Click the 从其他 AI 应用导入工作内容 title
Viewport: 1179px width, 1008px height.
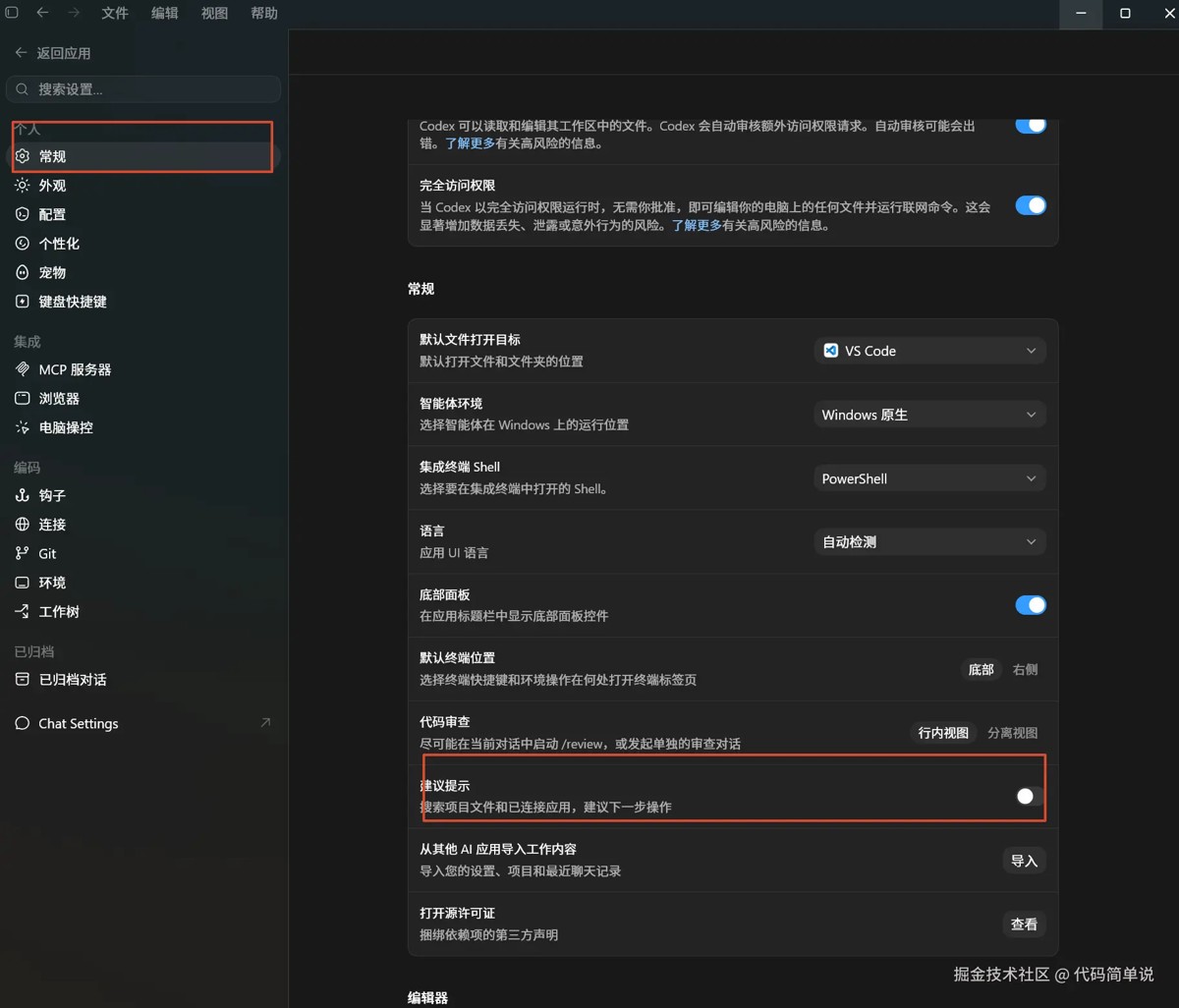click(498, 849)
